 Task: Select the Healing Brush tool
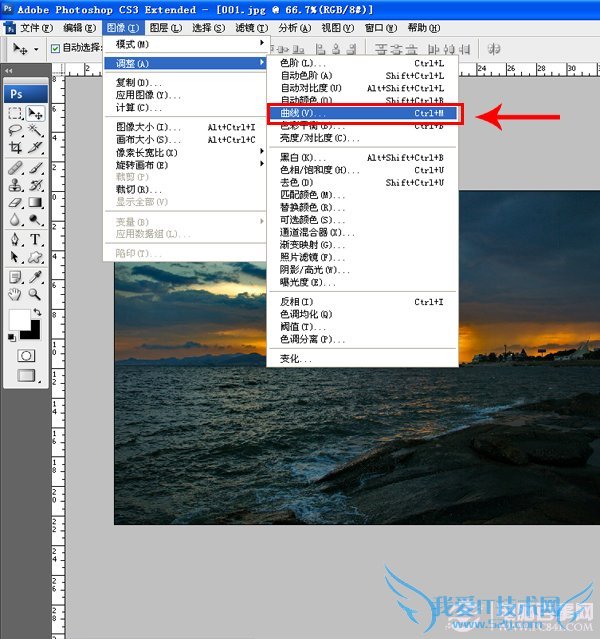tap(15, 167)
